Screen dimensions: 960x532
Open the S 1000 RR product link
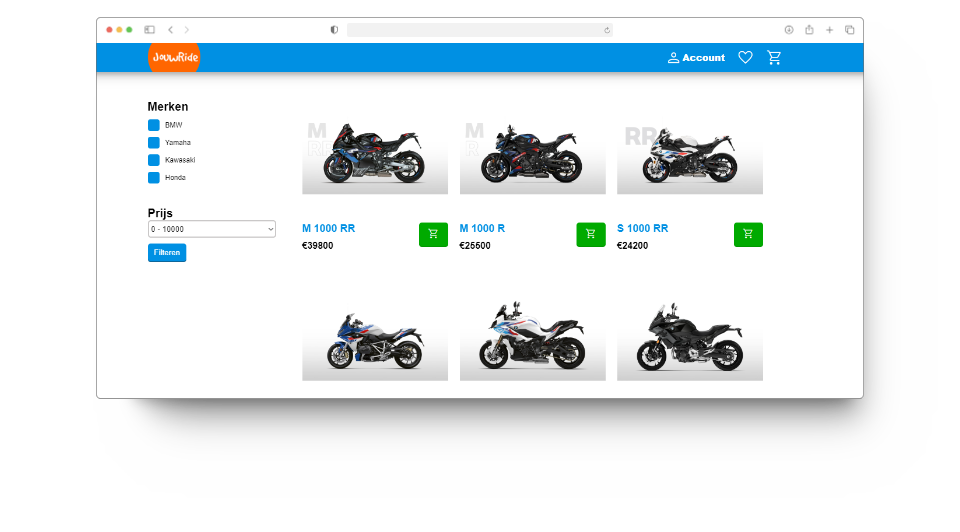point(643,228)
